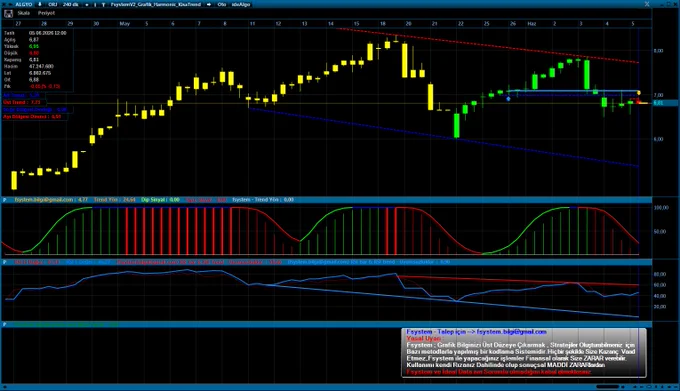Click the T text tool icon in the title bar

103,4
